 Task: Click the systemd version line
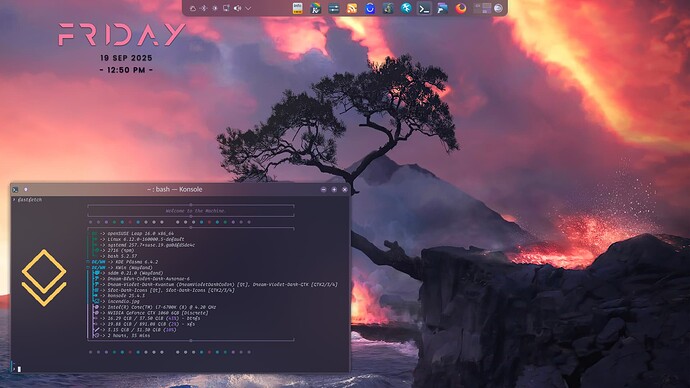pos(151,245)
